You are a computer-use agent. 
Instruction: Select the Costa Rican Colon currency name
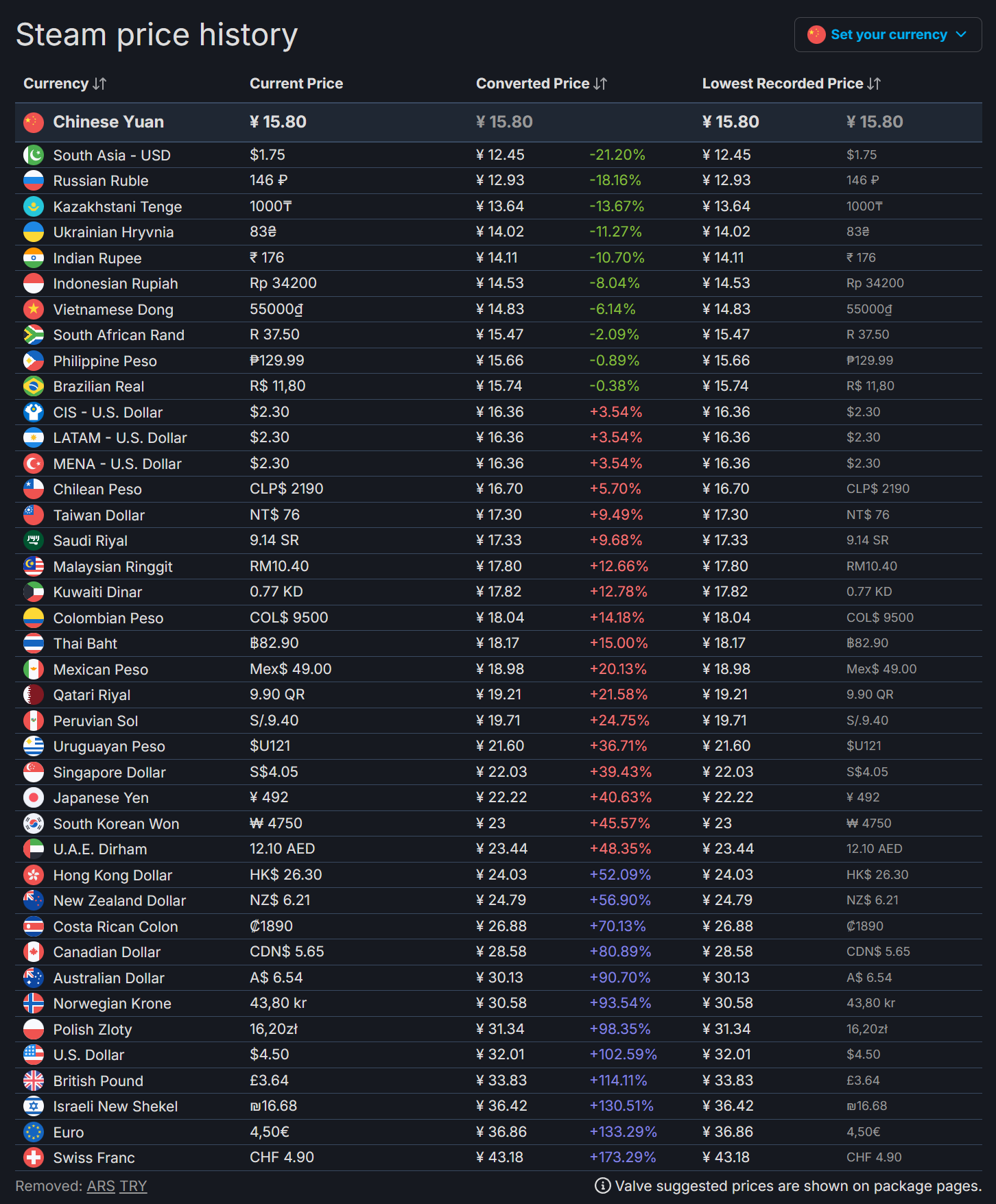(x=116, y=927)
